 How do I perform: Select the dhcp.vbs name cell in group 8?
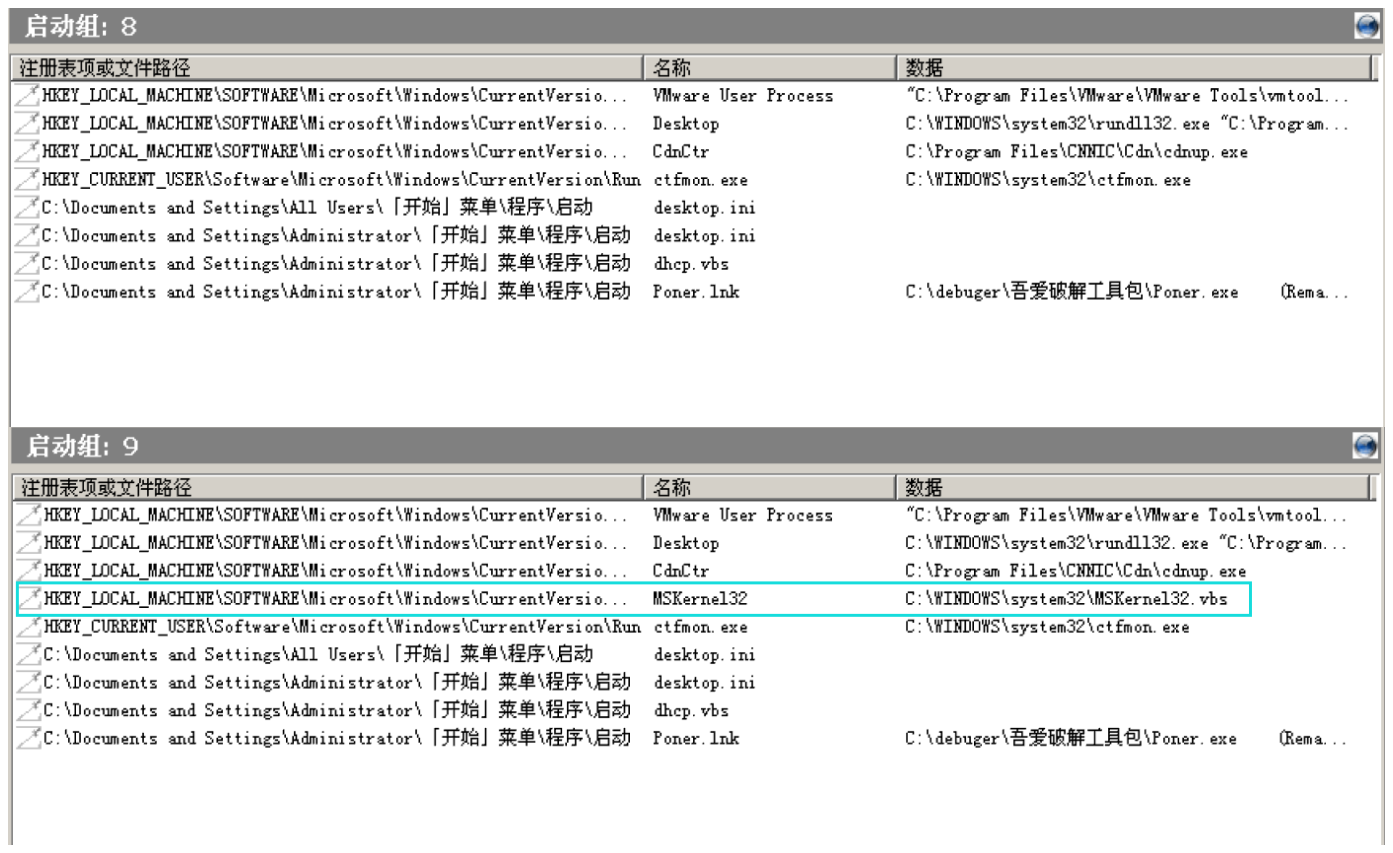[691, 264]
